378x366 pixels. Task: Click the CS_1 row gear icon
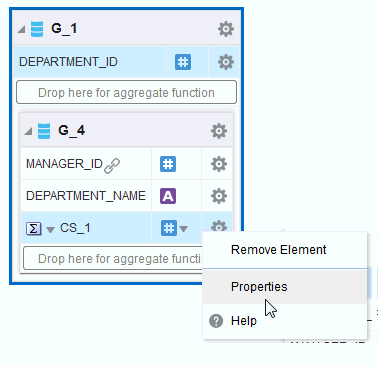tap(219, 226)
